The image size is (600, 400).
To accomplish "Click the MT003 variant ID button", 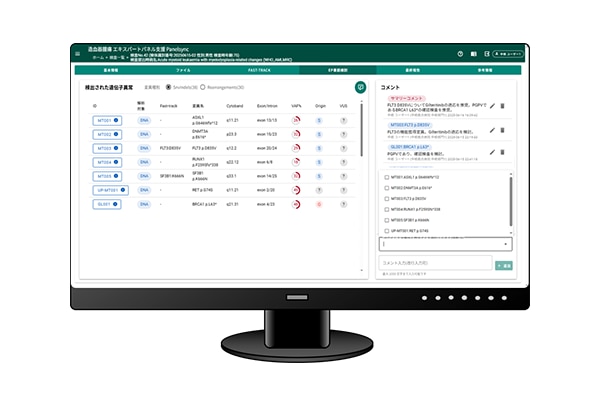I will (106, 147).
